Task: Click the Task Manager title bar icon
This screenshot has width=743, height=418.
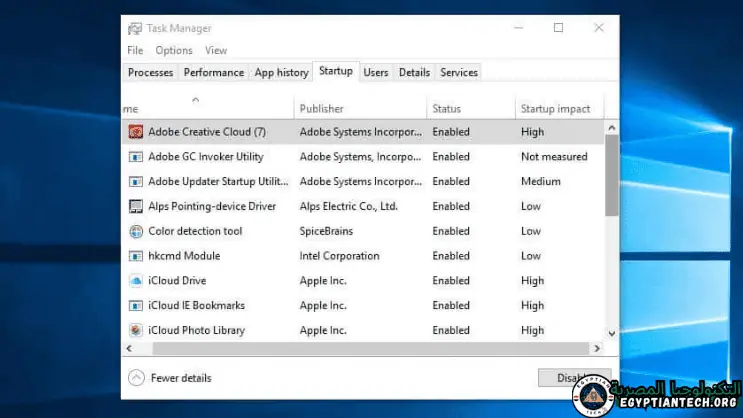Action: (135, 28)
